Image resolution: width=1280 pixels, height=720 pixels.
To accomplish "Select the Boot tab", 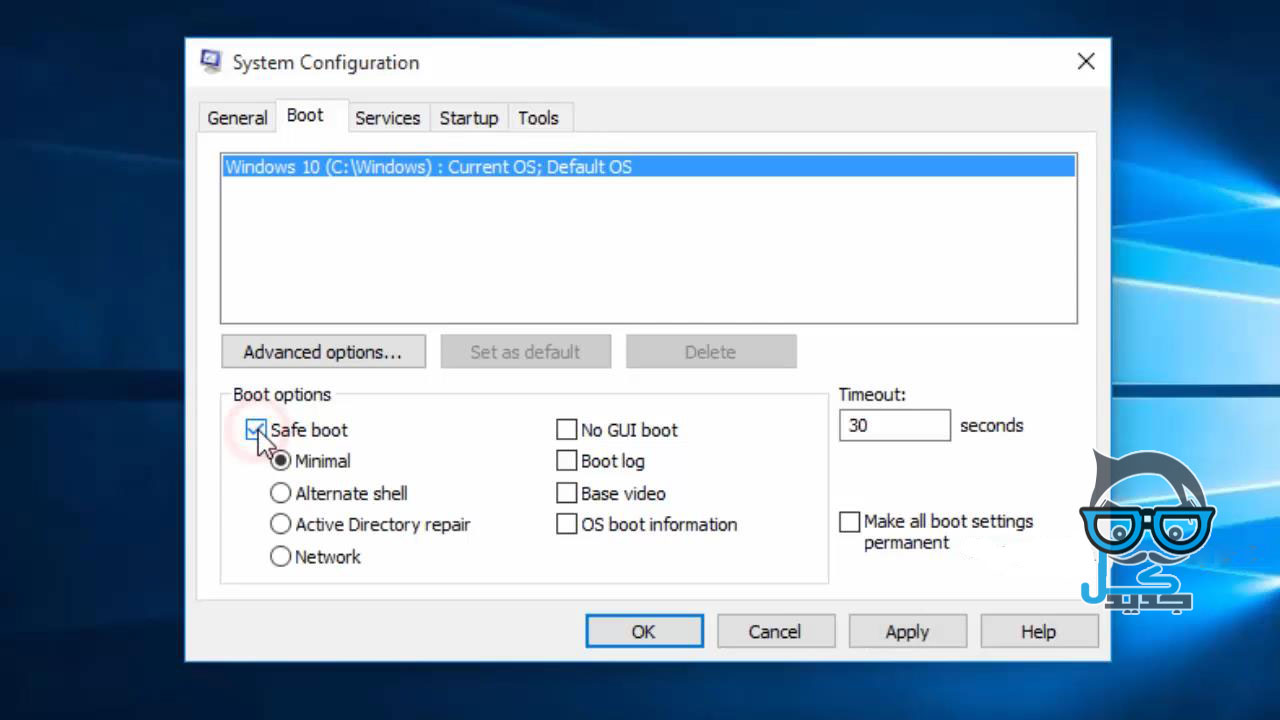I will coord(305,115).
